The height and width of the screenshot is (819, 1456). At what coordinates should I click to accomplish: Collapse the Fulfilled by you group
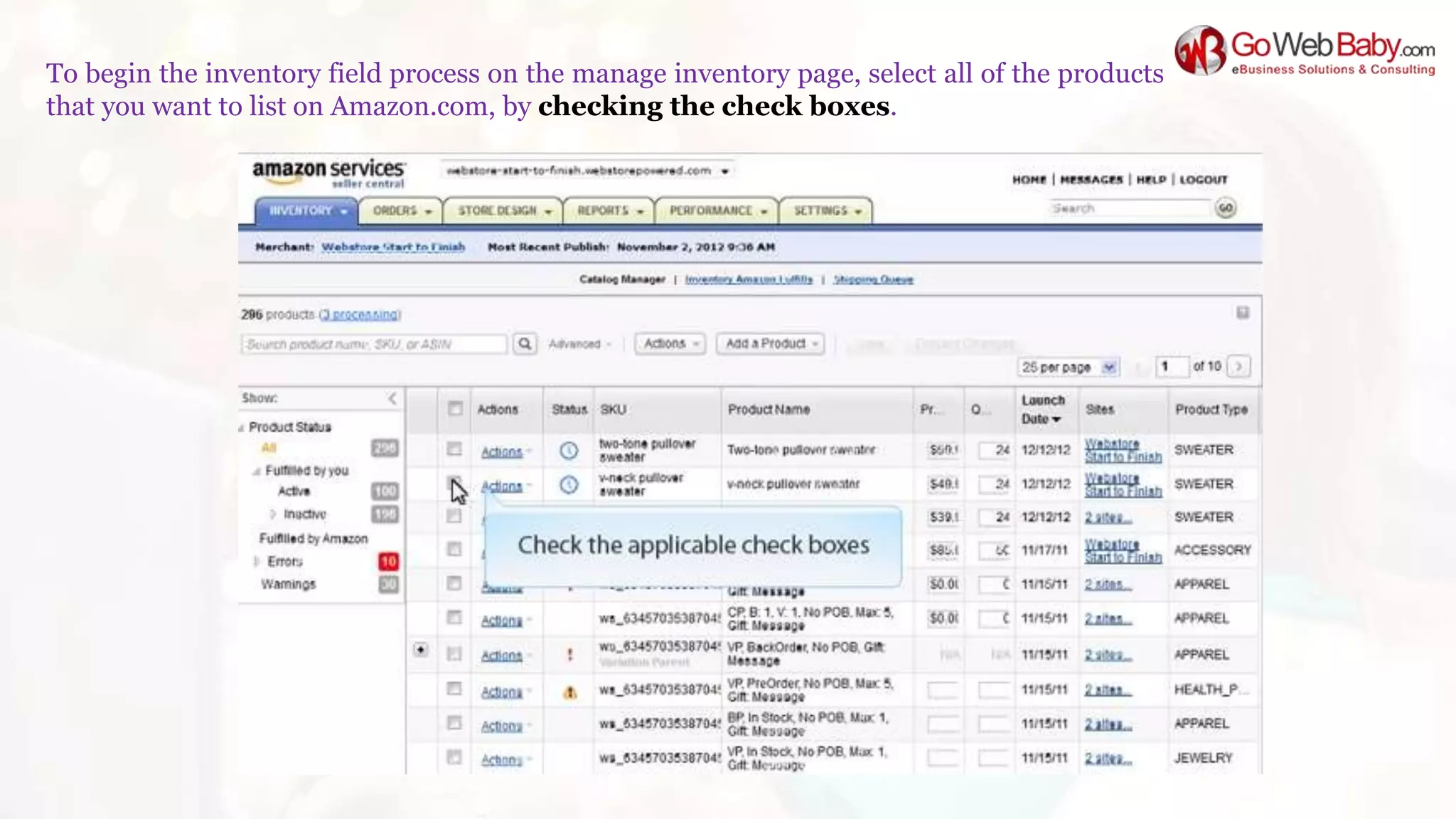coord(257,471)
